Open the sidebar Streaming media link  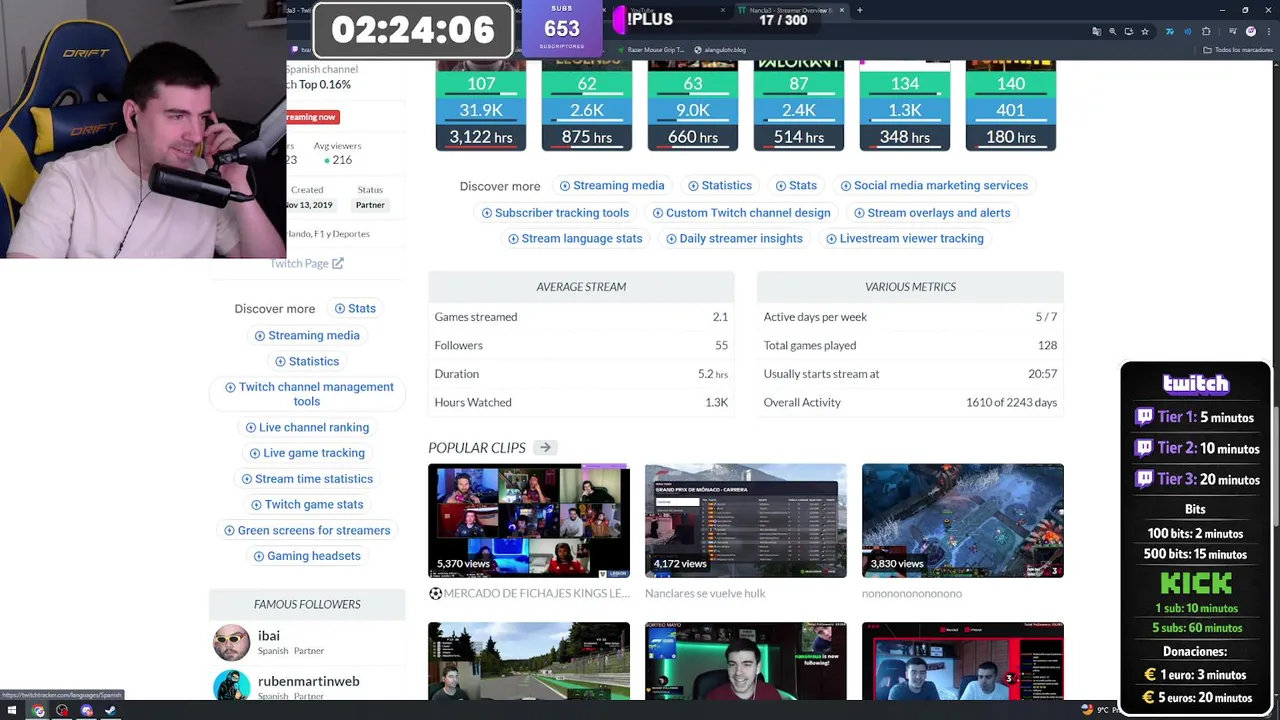click(x=307, y=335)
